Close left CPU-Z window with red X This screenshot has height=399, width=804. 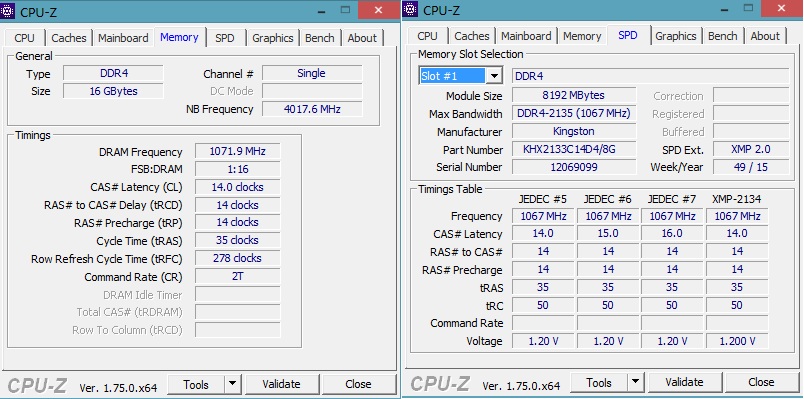pos(379,10)
